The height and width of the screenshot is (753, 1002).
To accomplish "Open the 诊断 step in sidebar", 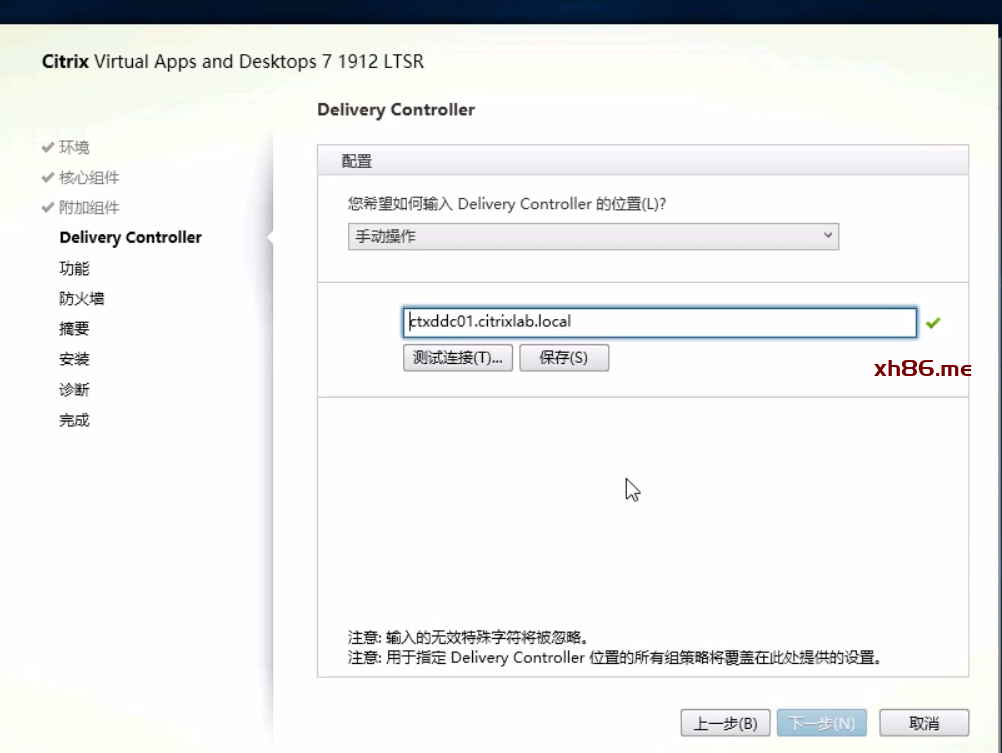I will pyautogui.click(x=74, y=389).
